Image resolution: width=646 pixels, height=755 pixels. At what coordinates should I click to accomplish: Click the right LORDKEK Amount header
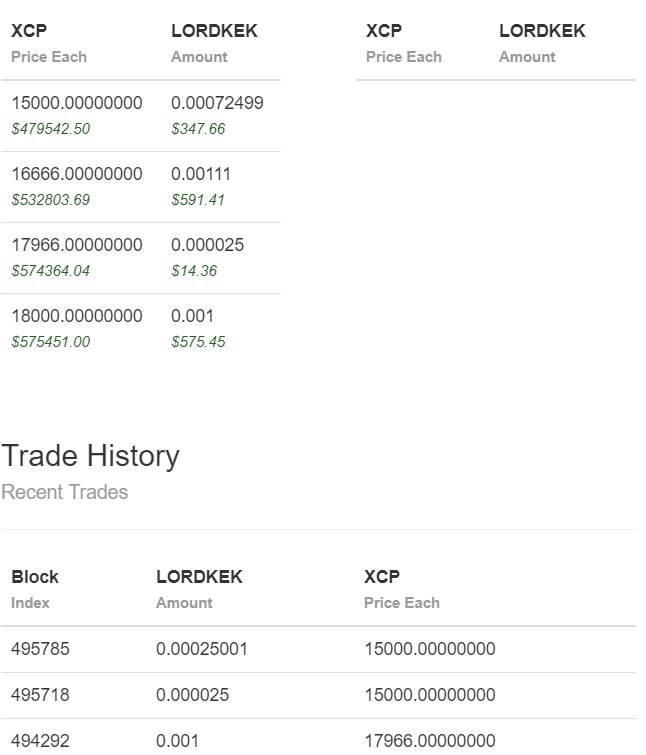pyautogui.click(x=542, y=43)
